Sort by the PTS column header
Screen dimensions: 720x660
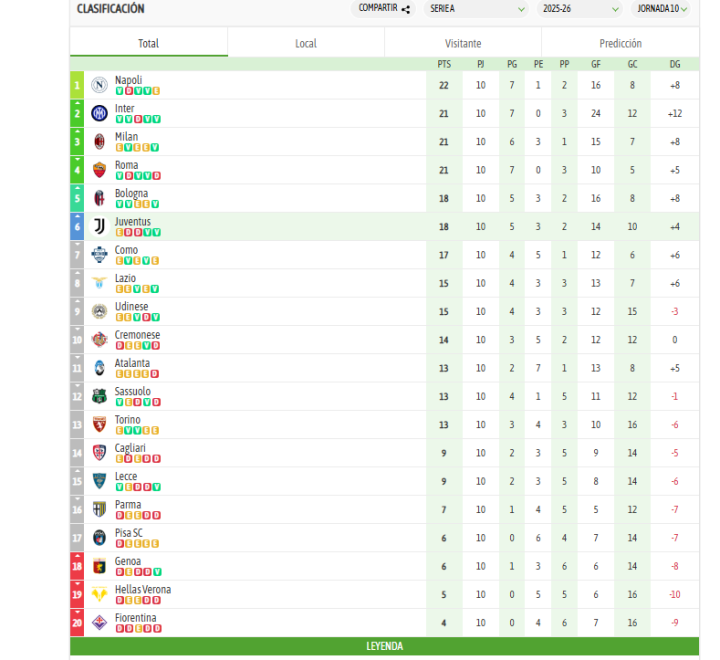pyautogui.click(x=444, y=64)
